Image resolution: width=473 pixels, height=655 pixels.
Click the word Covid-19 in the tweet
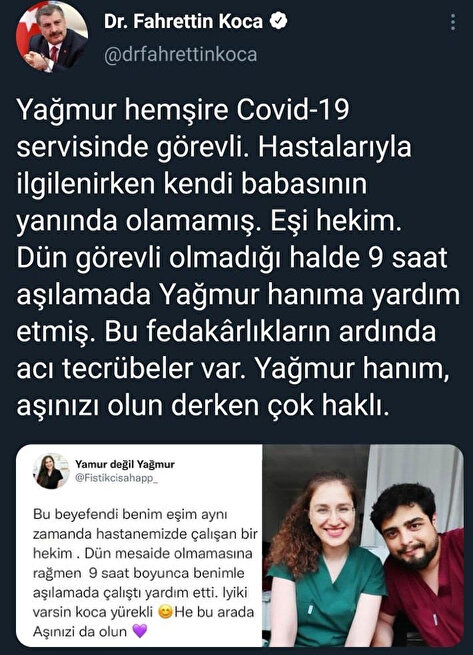click(292, 110)
